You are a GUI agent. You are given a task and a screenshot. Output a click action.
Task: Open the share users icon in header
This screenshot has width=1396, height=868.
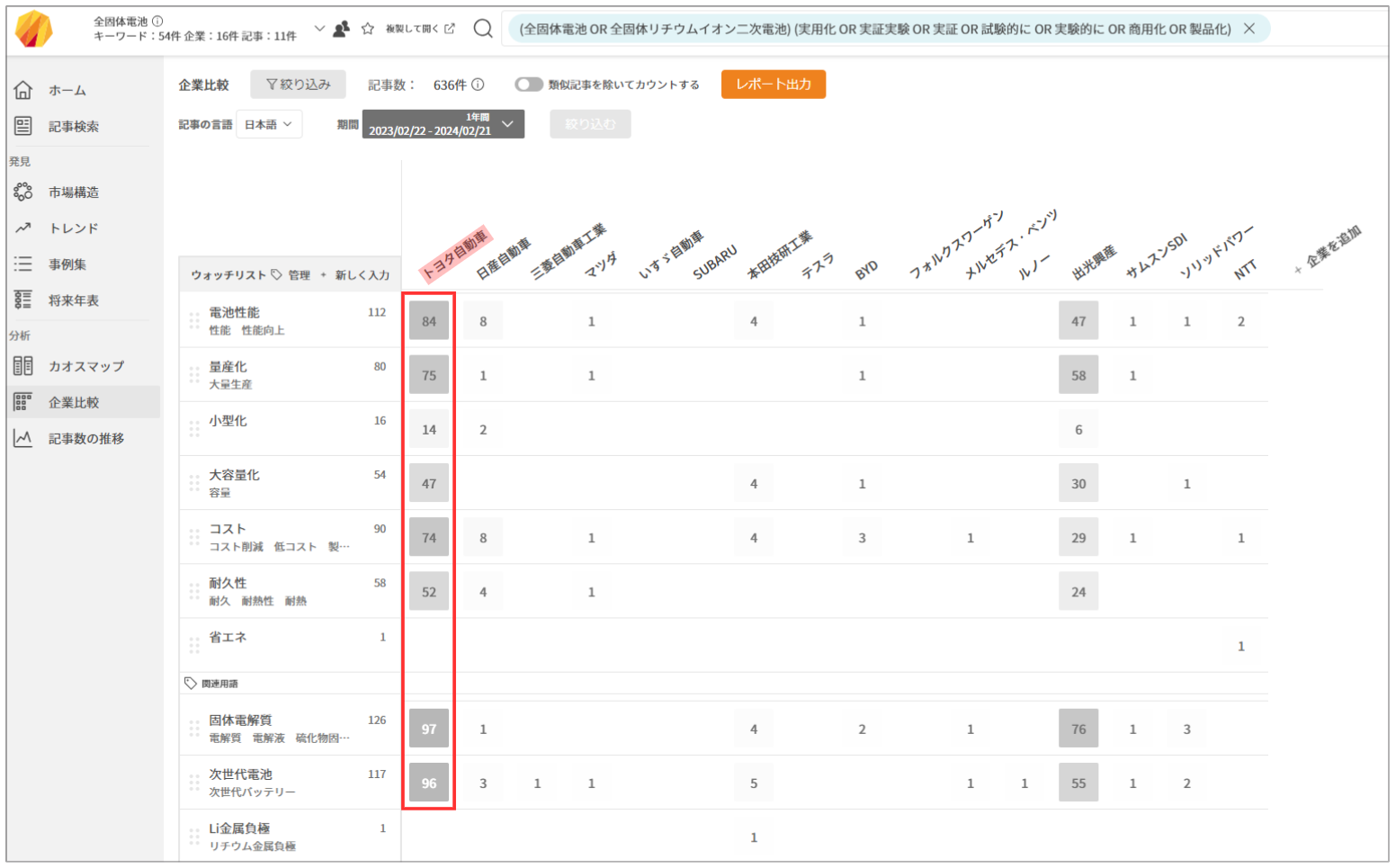341,29
